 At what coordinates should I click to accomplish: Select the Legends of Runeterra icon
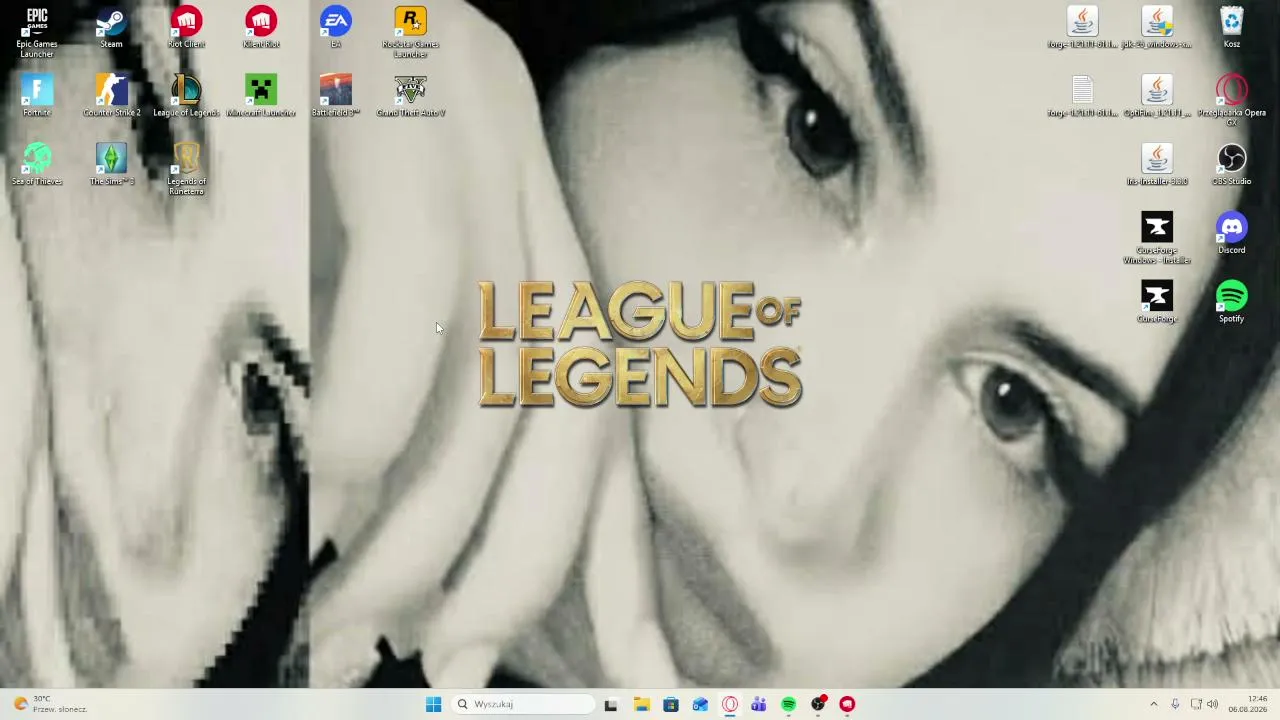click(x=186, y=169)
